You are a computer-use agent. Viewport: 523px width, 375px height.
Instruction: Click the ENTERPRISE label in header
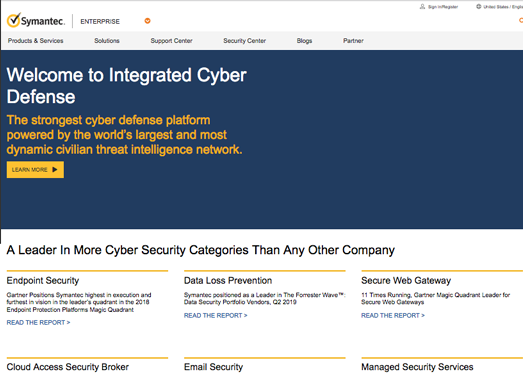(x=100, y=21)
